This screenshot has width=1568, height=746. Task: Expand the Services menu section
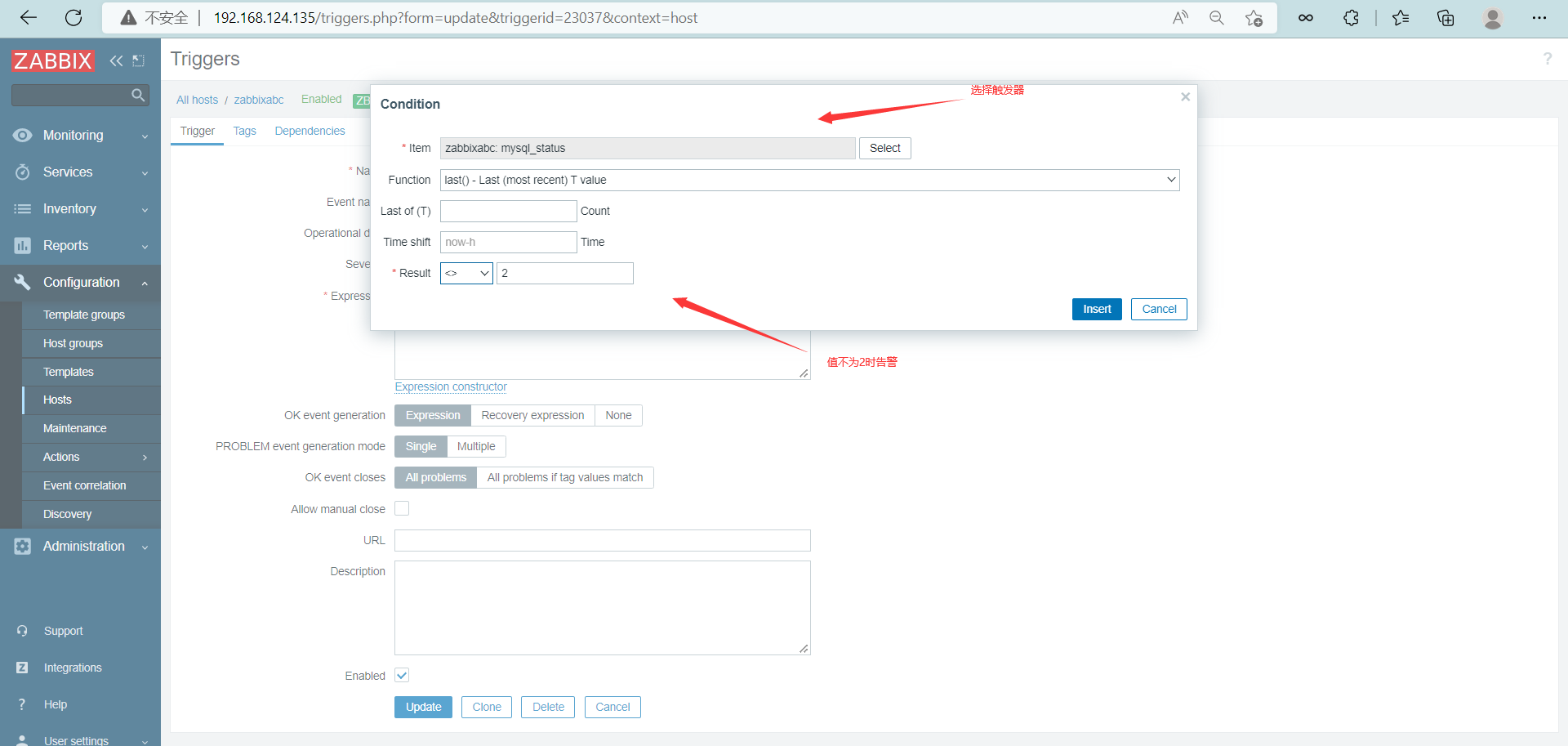tap(145, 173)
